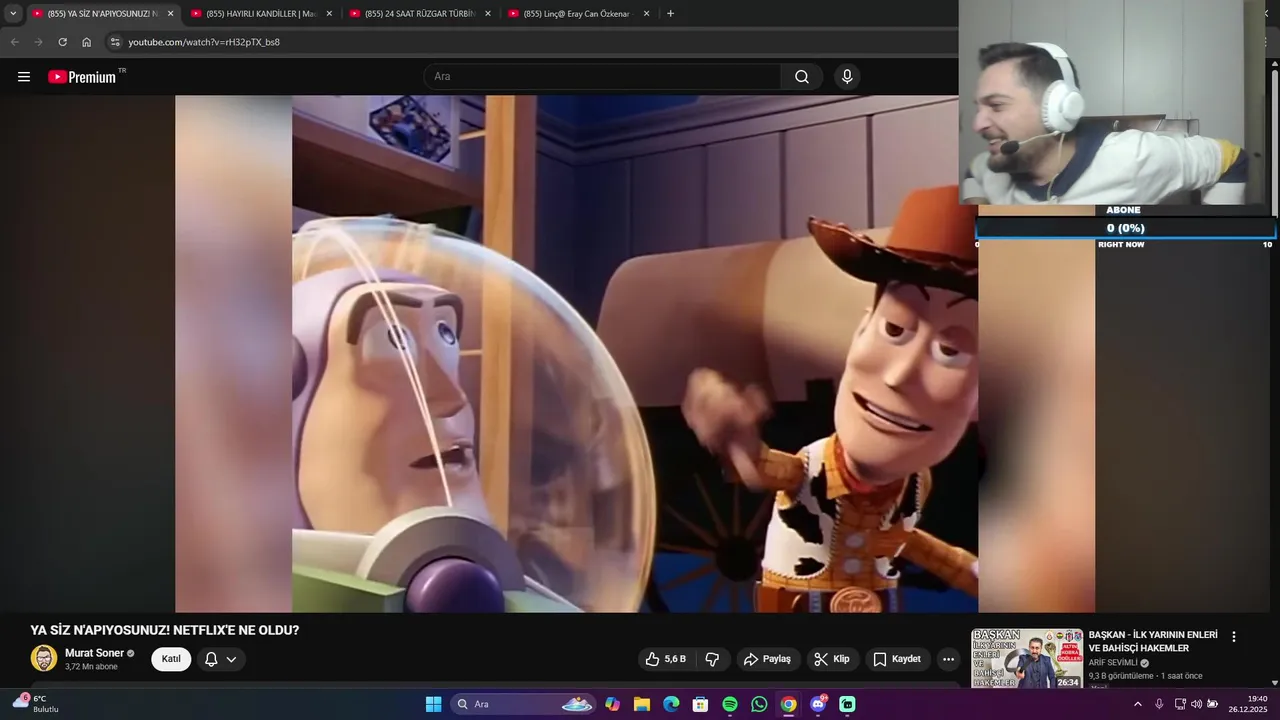Viewport: 1280px width, 720px height.
Task: Close the '24 SAAT RÜZGAR TÜRBİN' tab
Action: [488, 14]
